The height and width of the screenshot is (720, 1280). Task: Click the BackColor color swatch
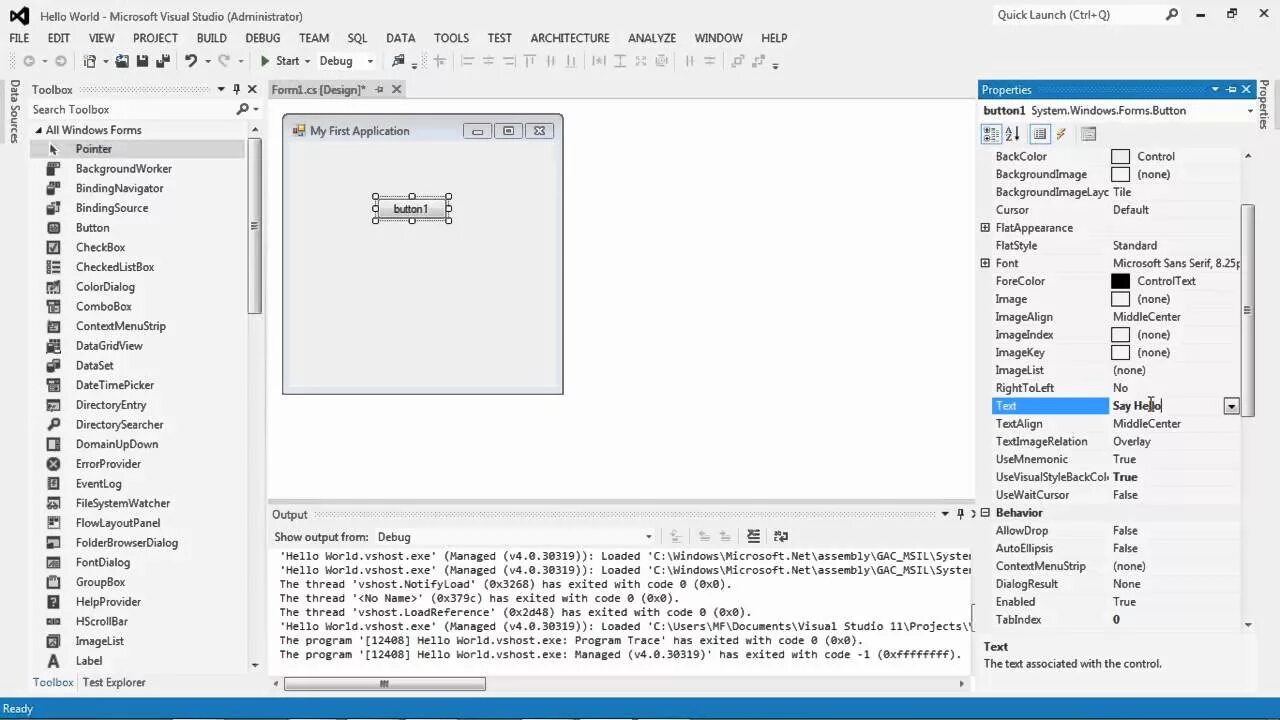point(1120,157)
